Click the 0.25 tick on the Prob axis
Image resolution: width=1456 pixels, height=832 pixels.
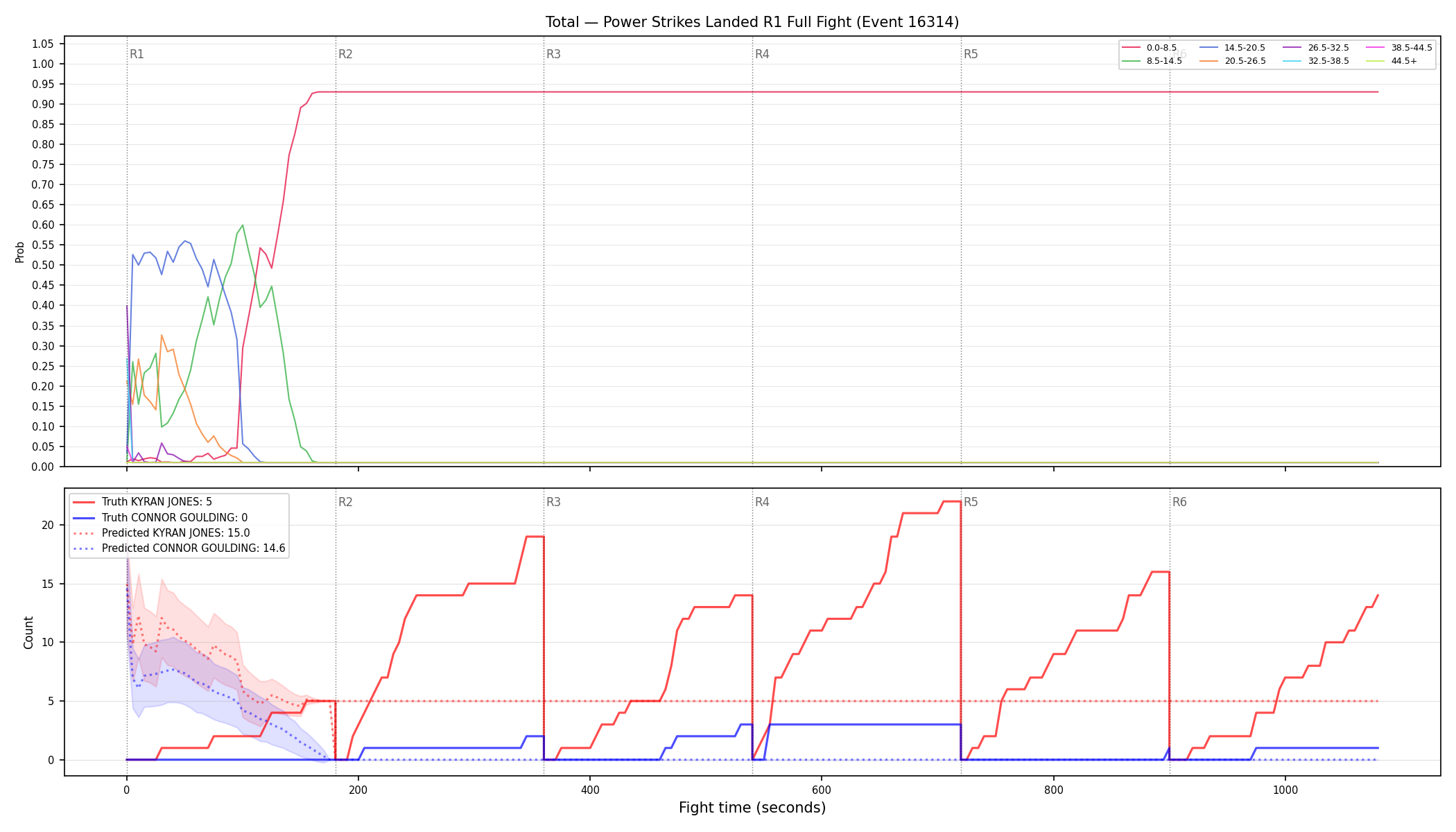pyautogui.click(x=42, y=366)
